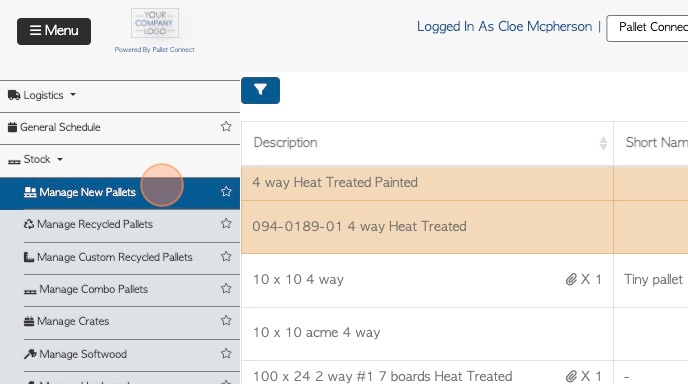Star the Manage Recycled Pallets entry
Screen dimensions: 688x384
[226, 223]
